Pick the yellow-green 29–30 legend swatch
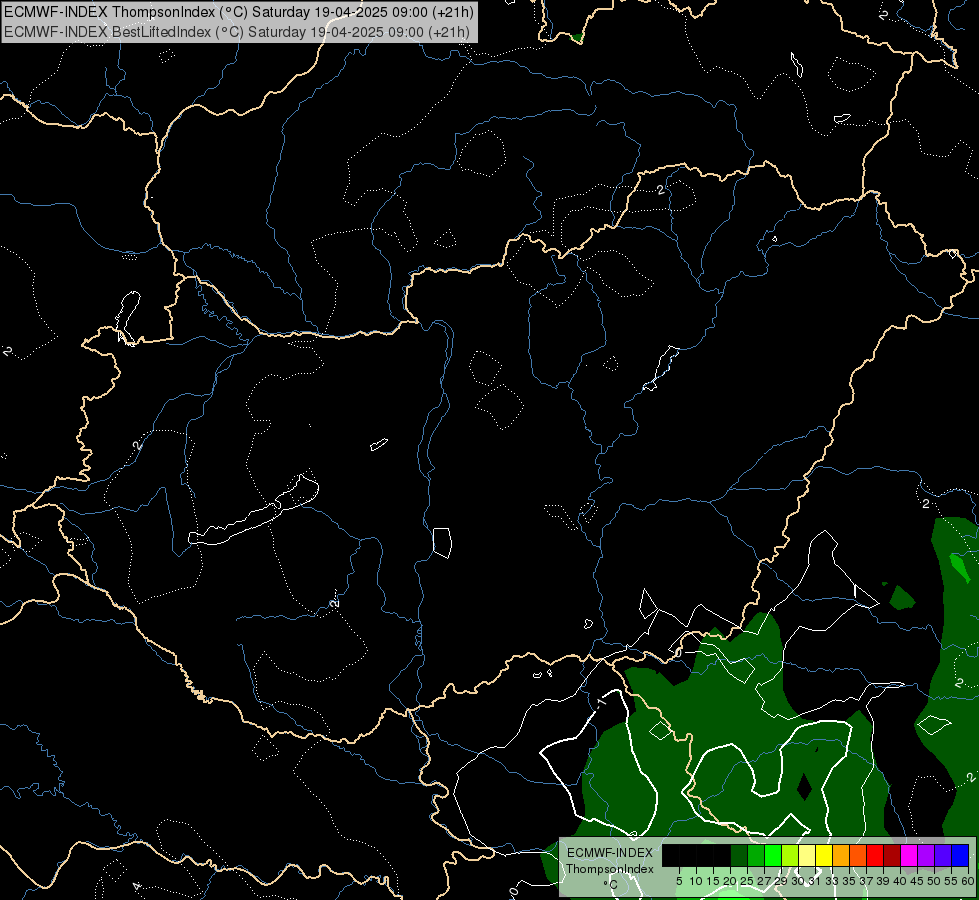This screenshot has height=900, width=979. coord(790,855)
